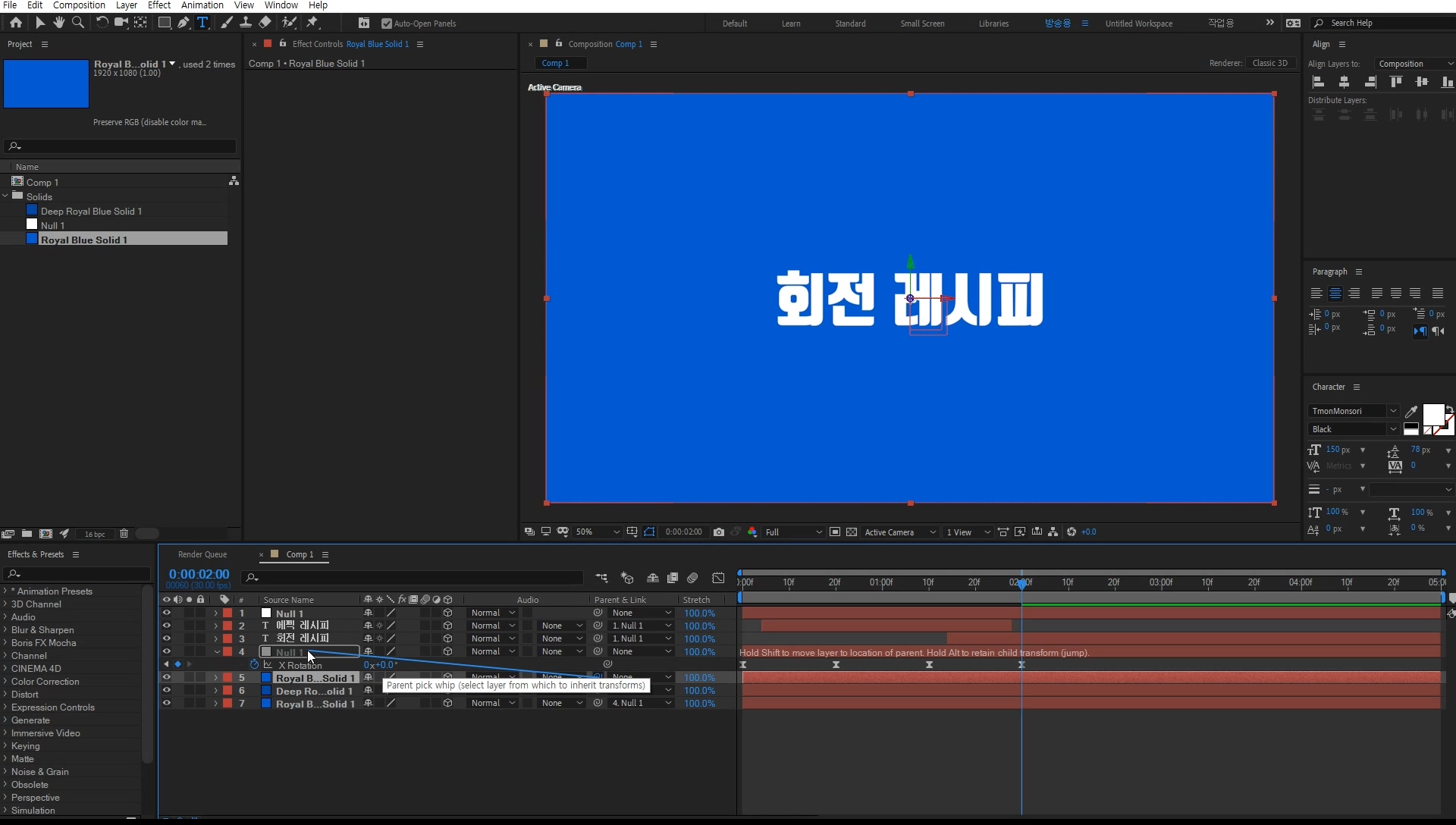Switch to the Render Queue tab

pos(202,554)
